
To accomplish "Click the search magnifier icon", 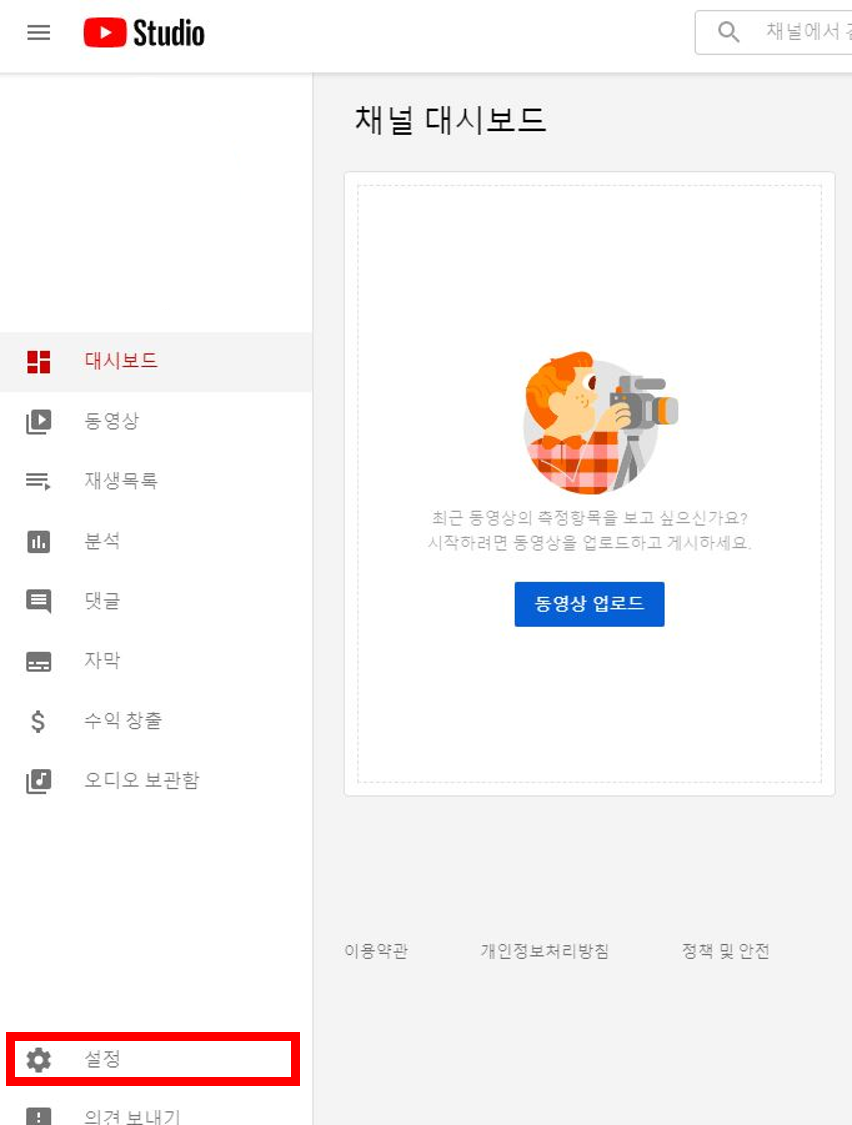I will pyautogui.click(x=729, y=32).
